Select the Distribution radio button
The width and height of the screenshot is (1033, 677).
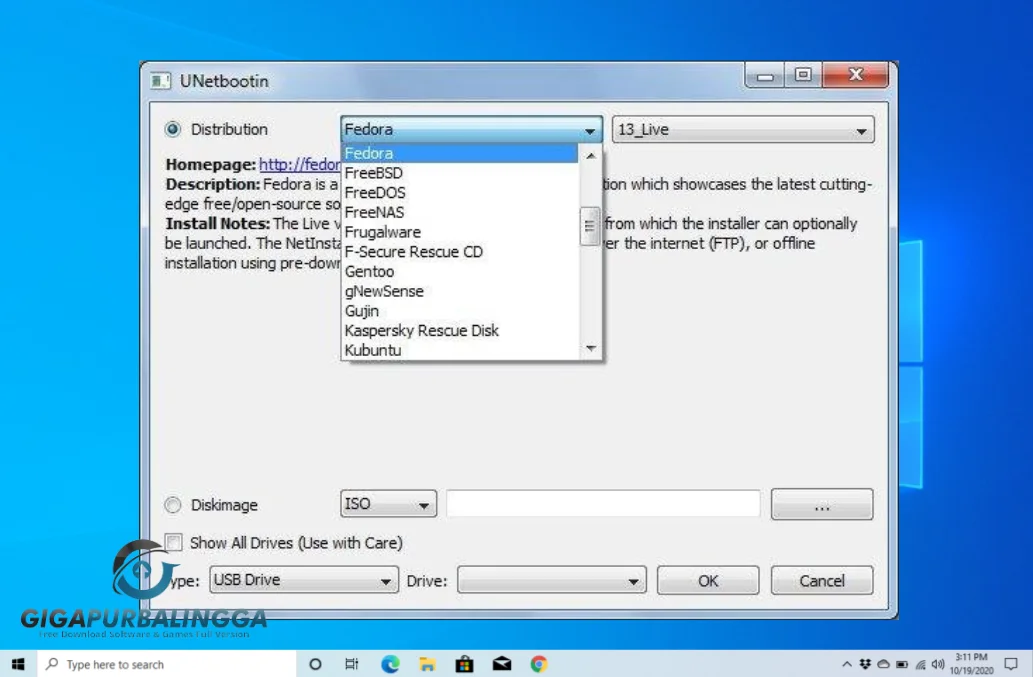click(x=173, y=129)
